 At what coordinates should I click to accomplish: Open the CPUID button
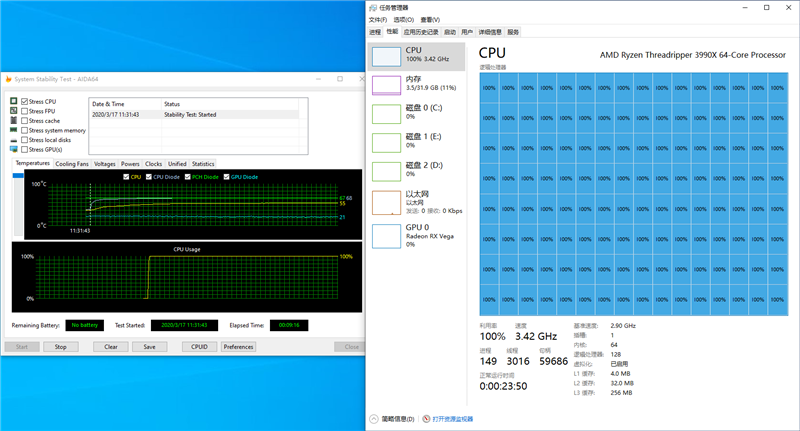click(x=199, y=347)
